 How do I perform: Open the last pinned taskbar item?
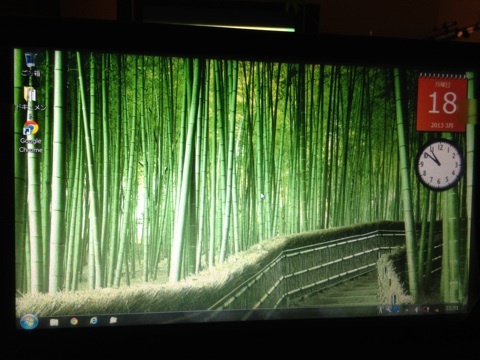(113, 320)
